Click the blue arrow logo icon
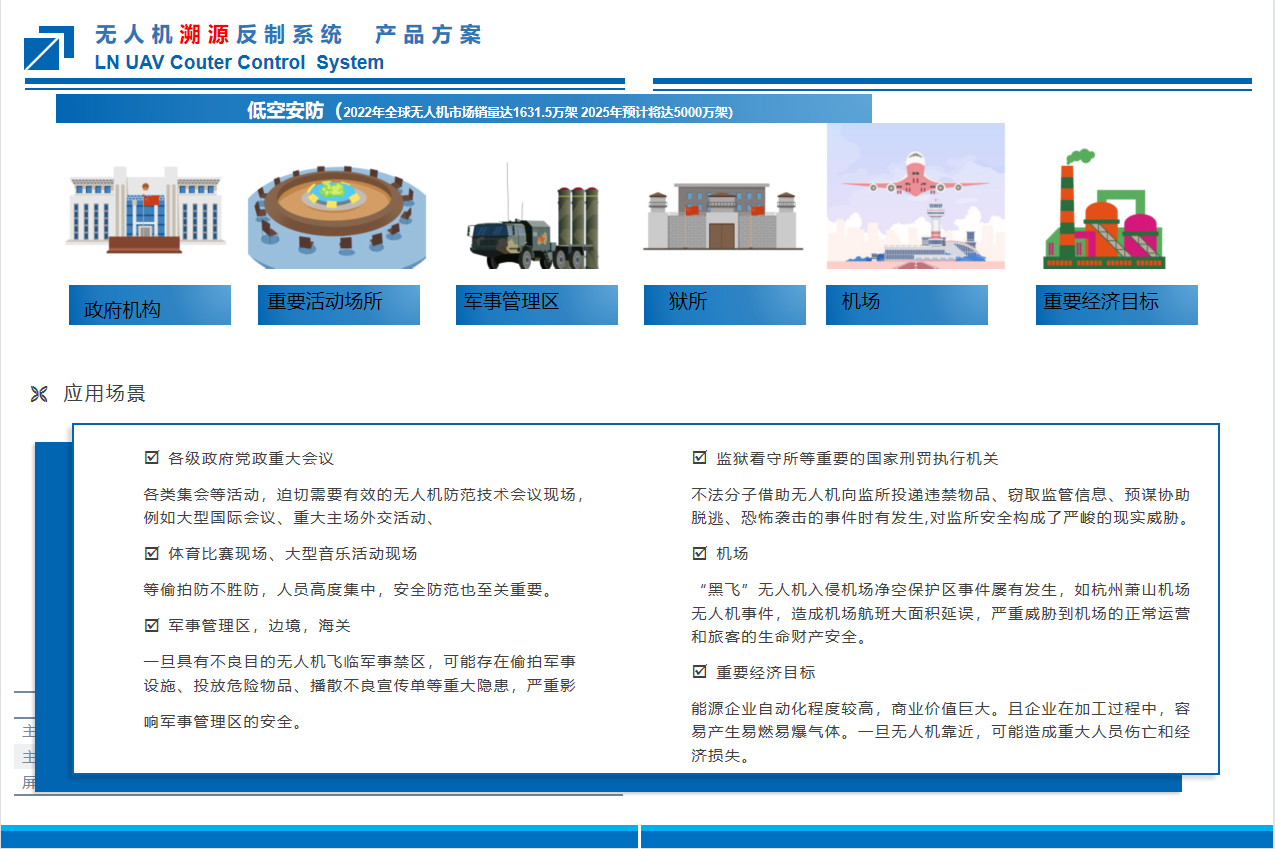 coord(49,48)
